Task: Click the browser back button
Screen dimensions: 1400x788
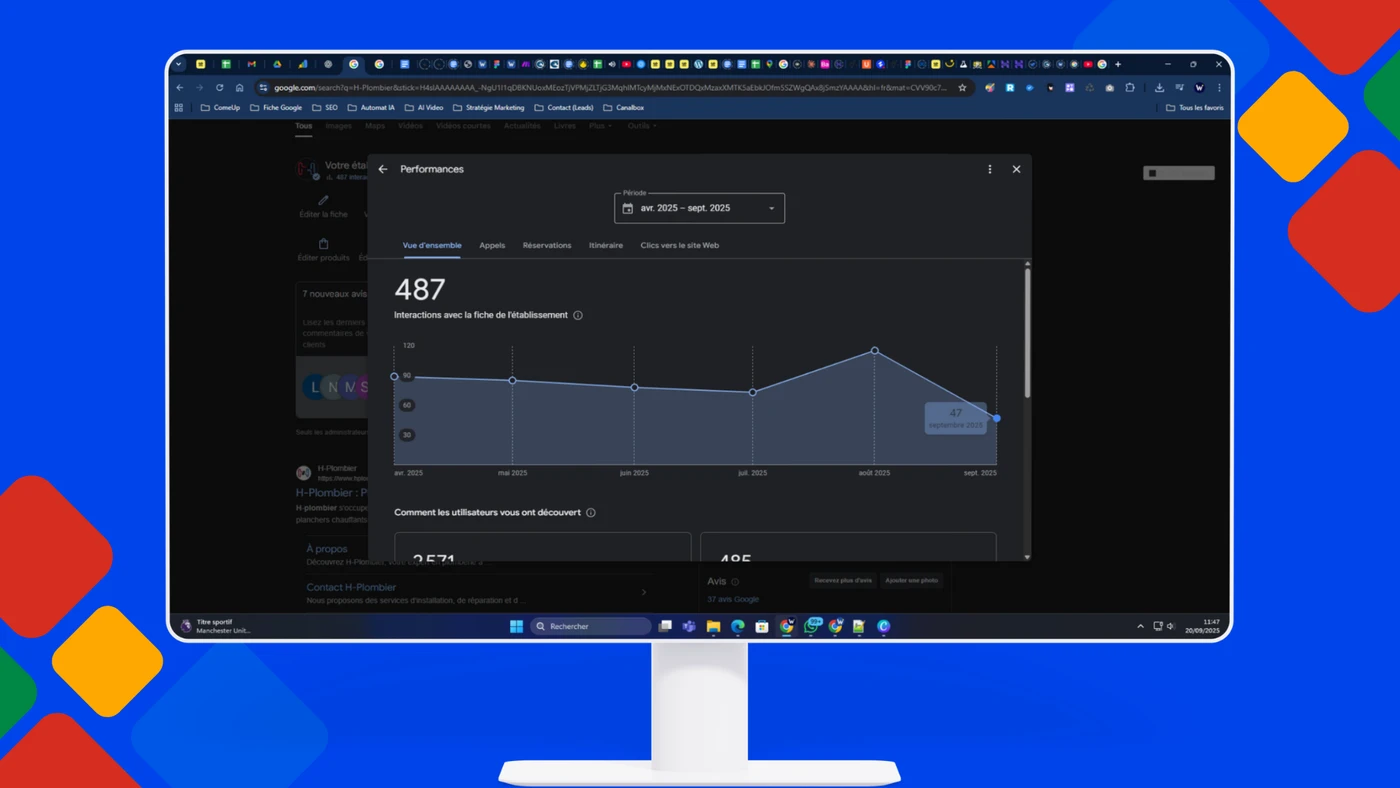Action: pos(180,88)
